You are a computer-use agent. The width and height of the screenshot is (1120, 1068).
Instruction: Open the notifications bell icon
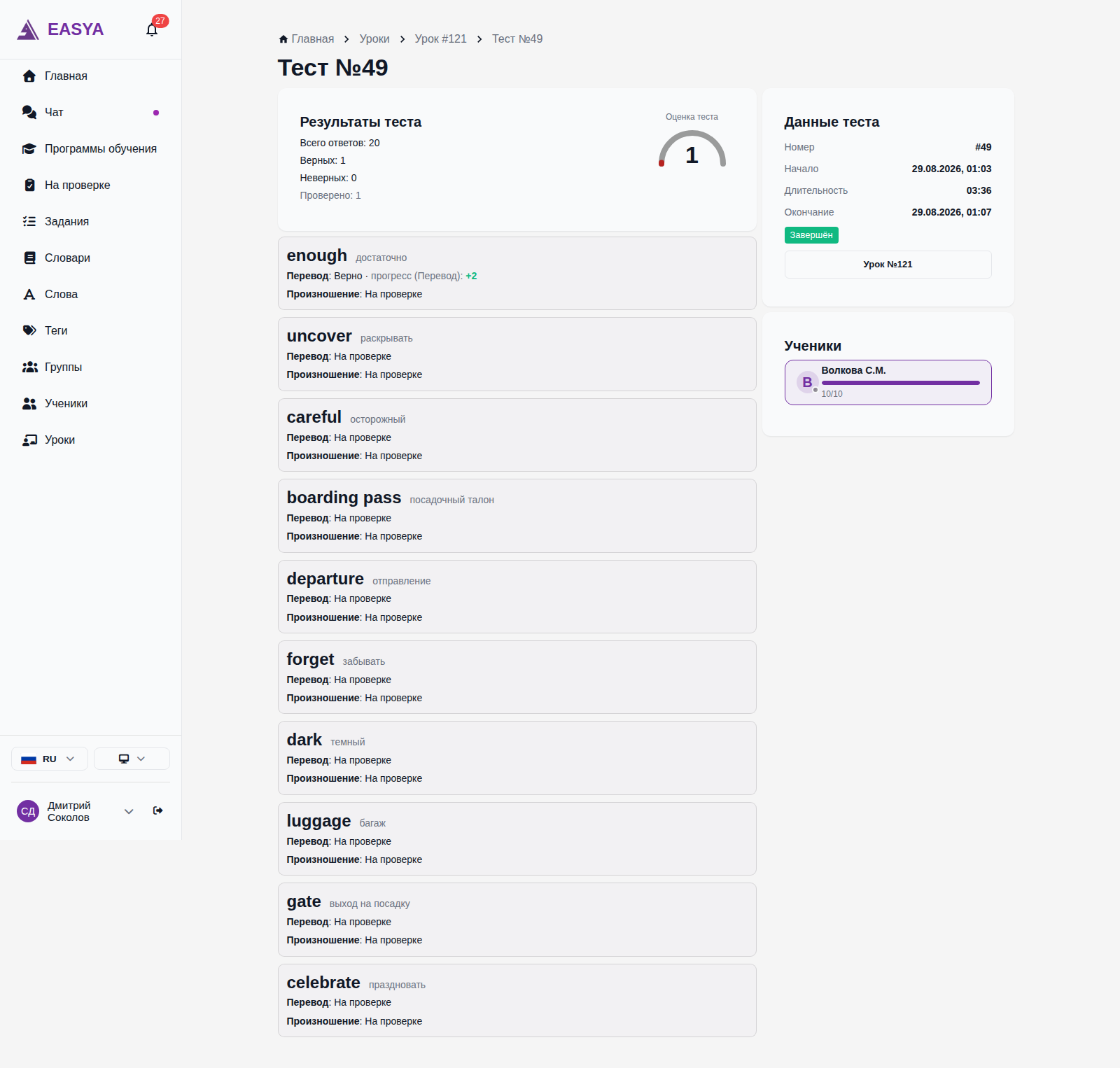(152, 29)
